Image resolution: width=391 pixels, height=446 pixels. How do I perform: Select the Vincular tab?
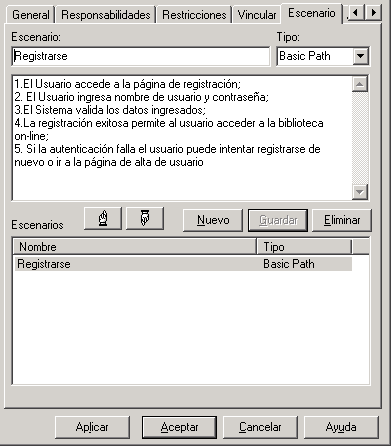point(257,15)
